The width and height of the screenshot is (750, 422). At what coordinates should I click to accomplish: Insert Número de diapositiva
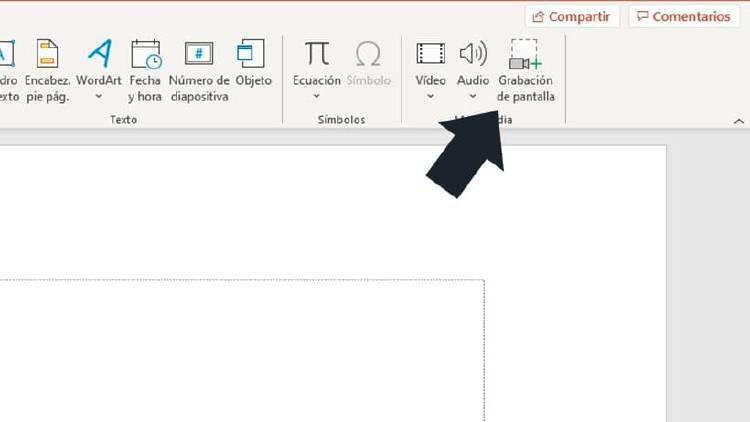[x=199, y=70]
